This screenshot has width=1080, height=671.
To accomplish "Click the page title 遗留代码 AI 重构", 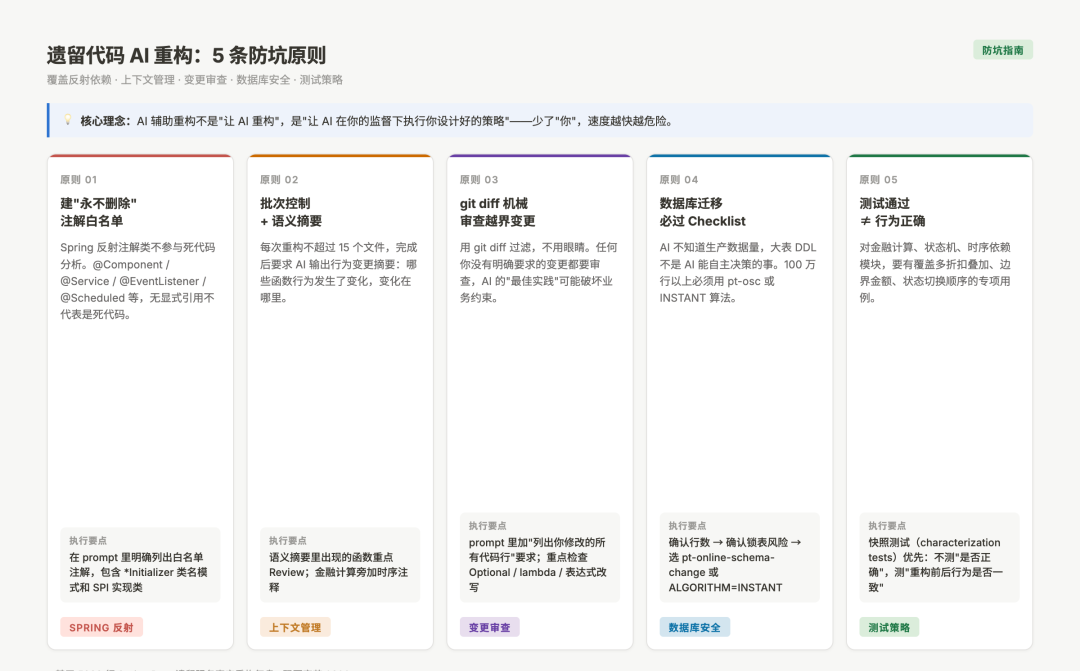I will tap(186, 54).
